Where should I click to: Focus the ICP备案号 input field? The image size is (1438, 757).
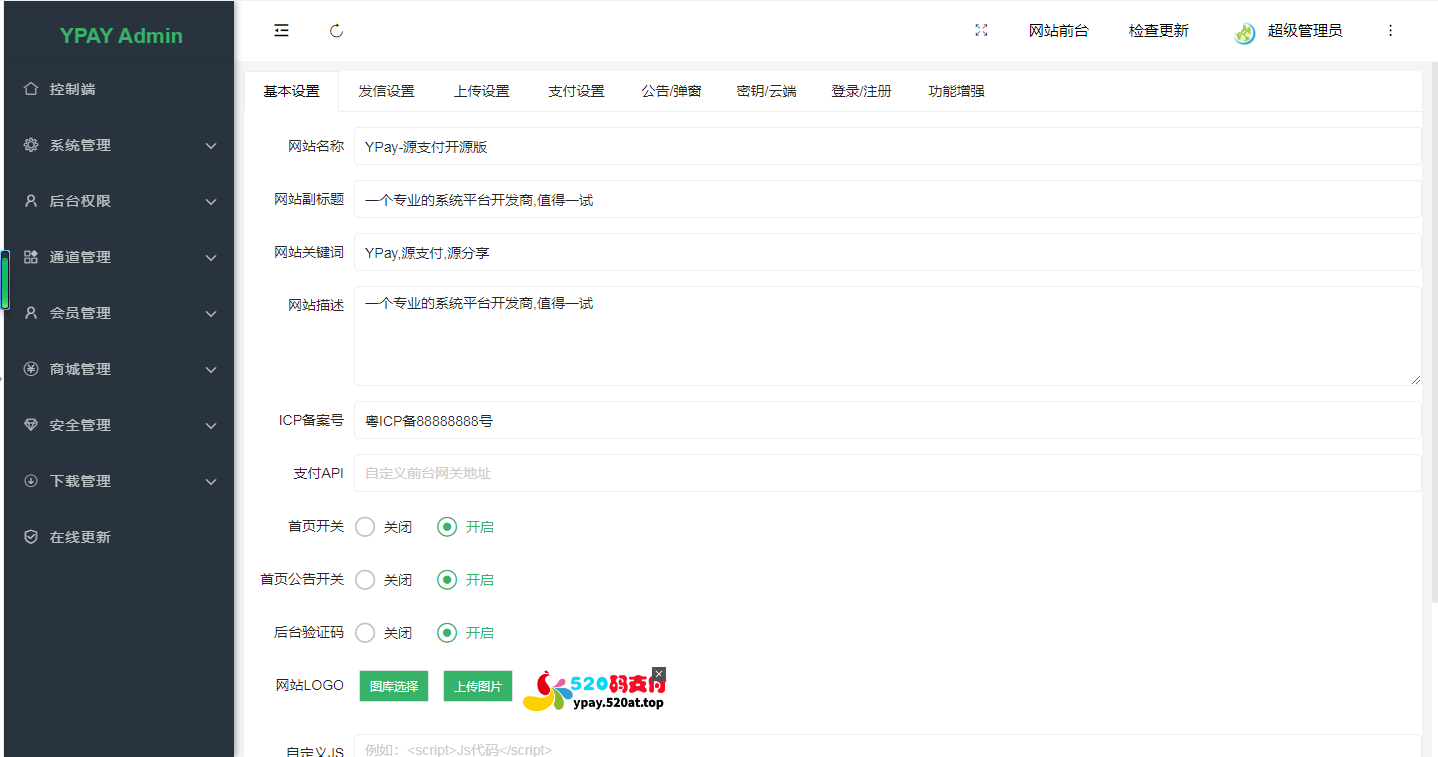click(888, 420)
